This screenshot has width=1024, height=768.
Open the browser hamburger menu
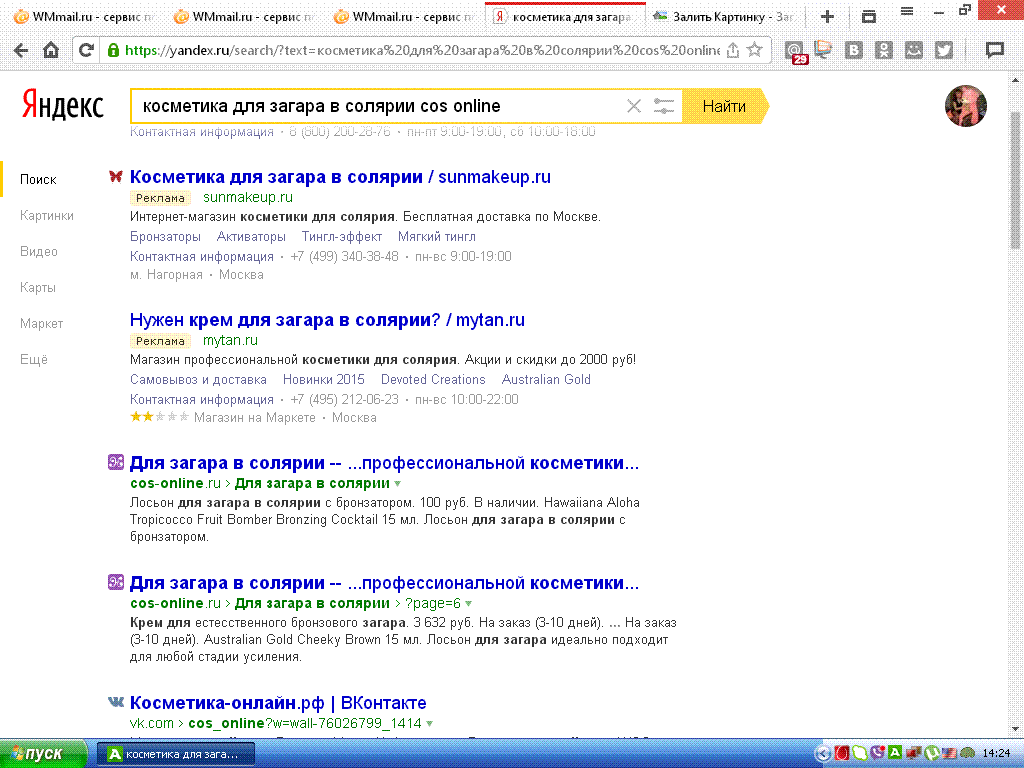point(907,11)
